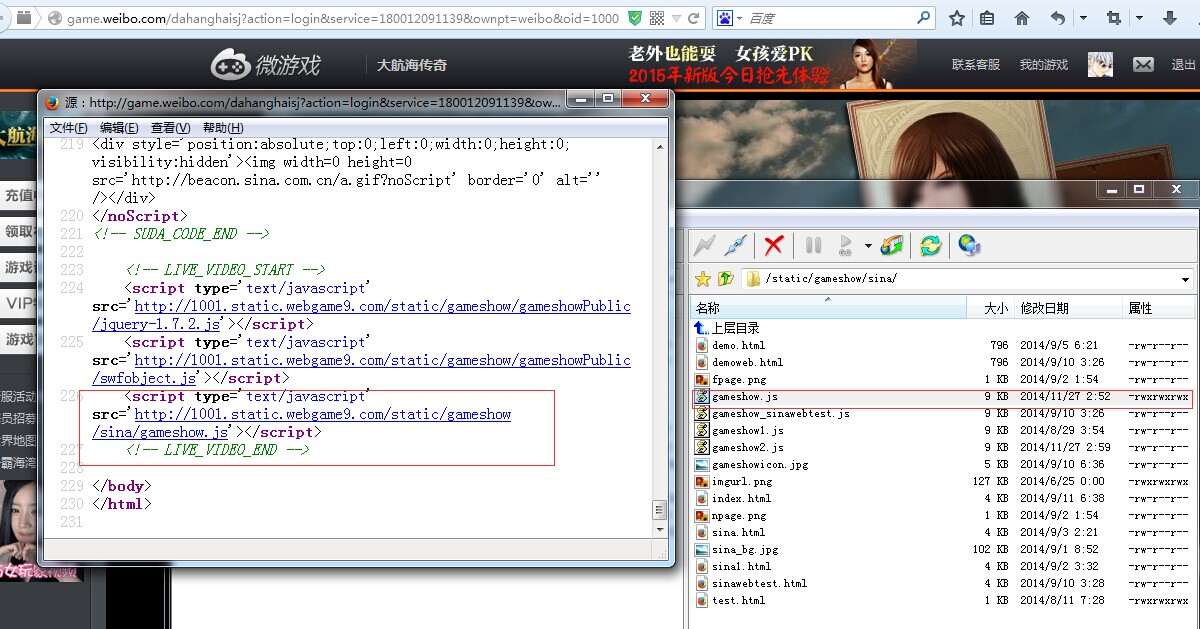The width and height of the screenshot is (1200, 629).
Task: Open the swfobject.js script link in source
Action: [x=361, y=369]
